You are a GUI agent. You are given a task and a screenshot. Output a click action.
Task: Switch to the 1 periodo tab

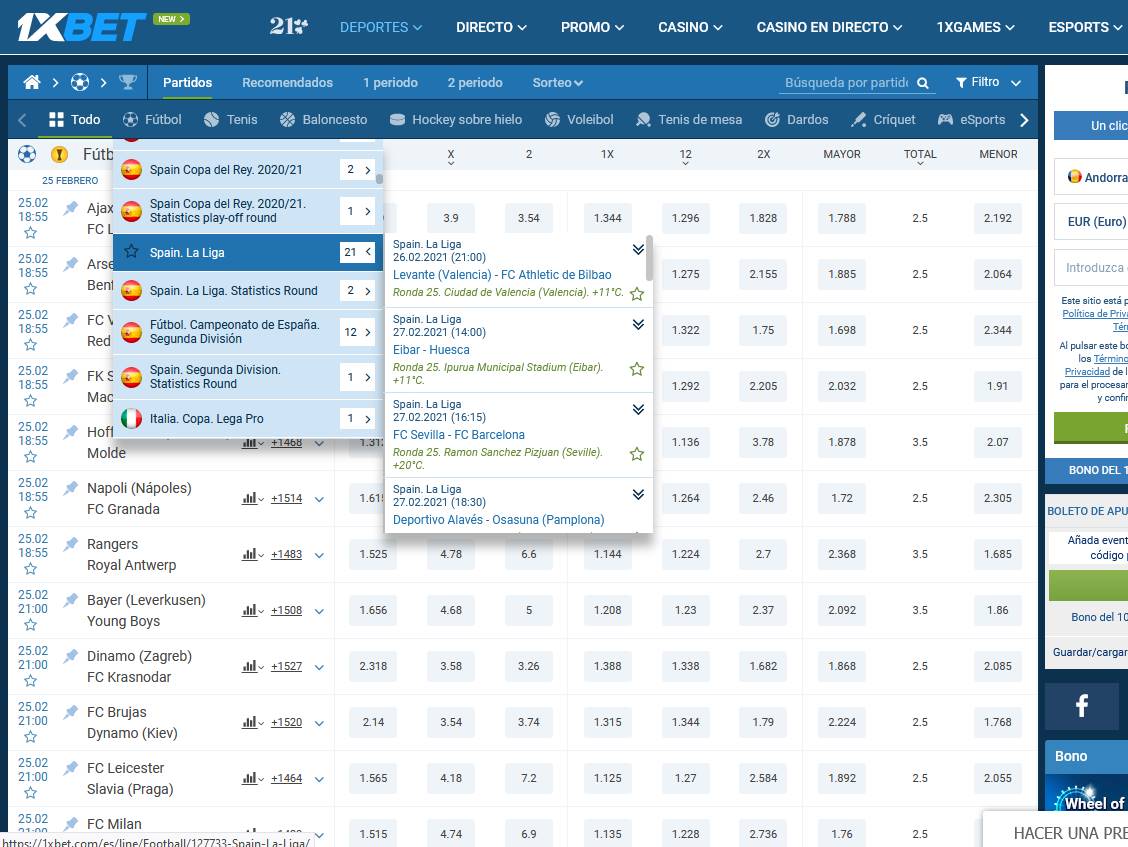pyautogui.click(x=390, y=83)
